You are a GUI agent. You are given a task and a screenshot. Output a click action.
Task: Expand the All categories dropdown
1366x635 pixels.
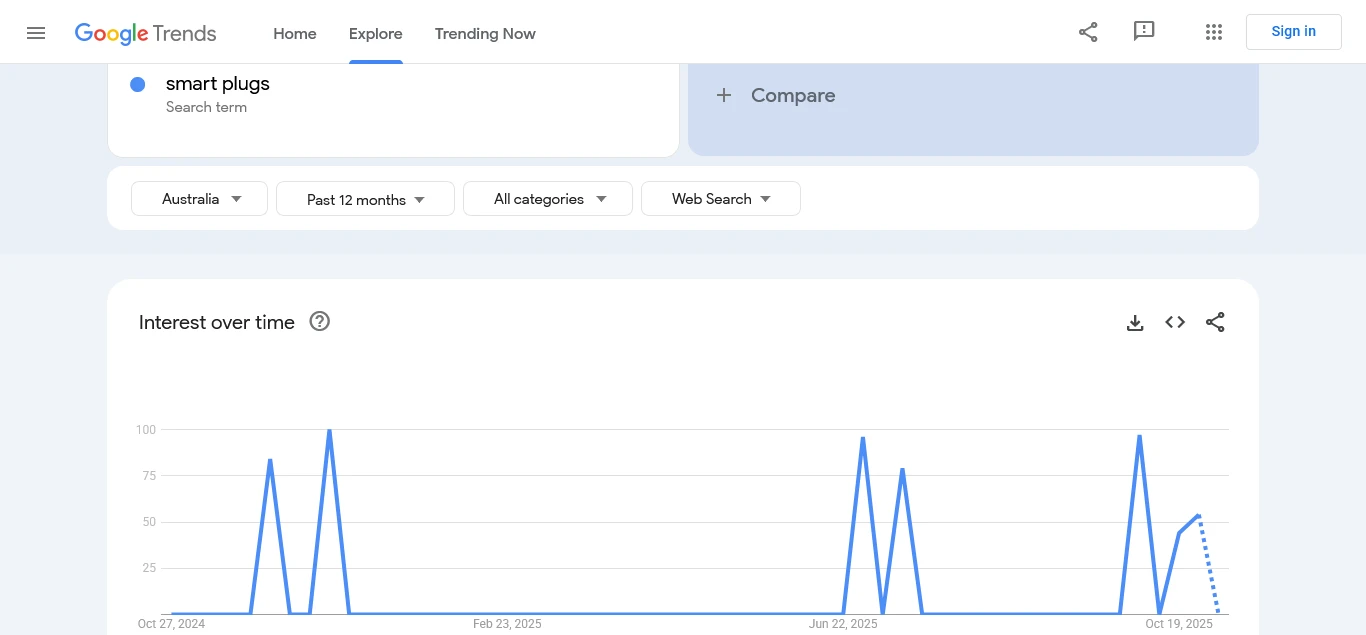(548, 199)
